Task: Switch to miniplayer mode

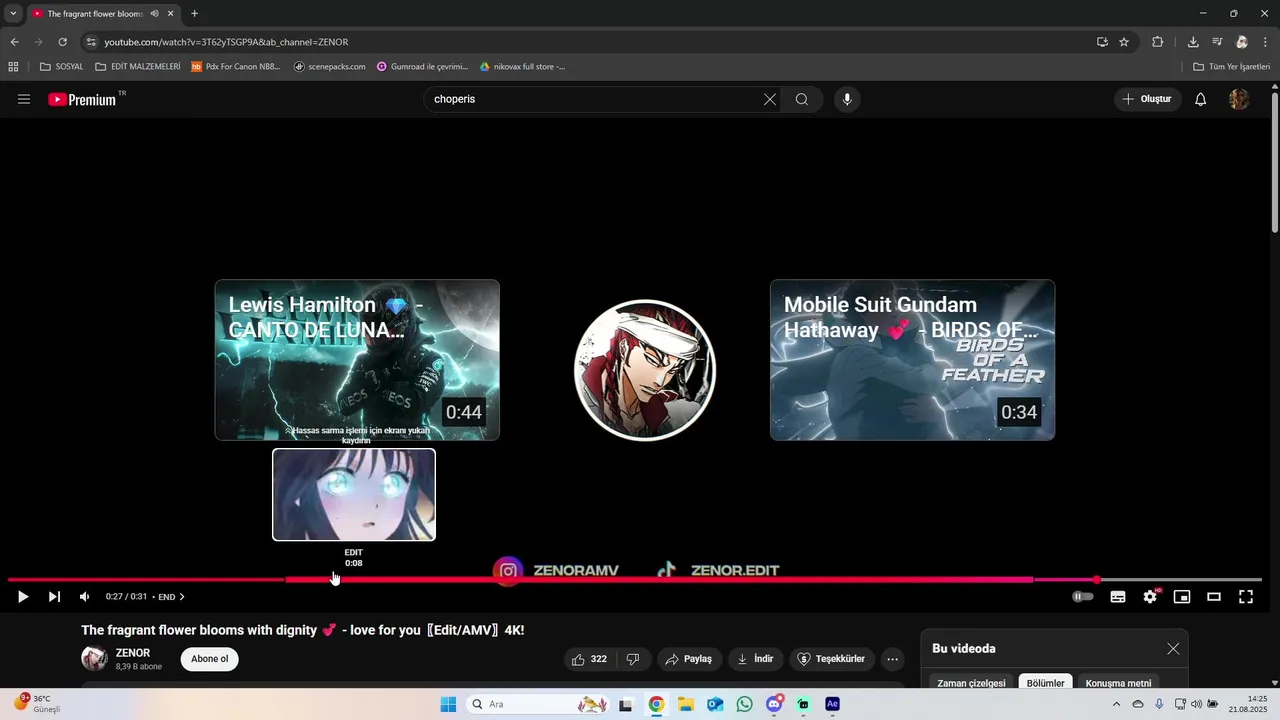Action: (1182, 597)
